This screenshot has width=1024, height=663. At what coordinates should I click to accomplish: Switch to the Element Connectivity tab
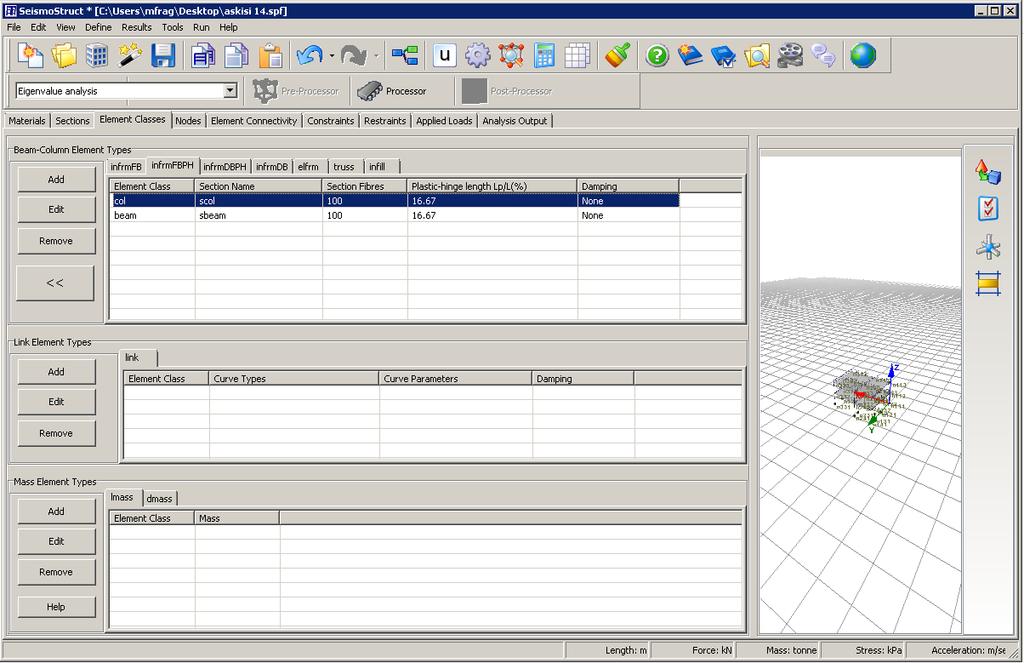point(254,121)
